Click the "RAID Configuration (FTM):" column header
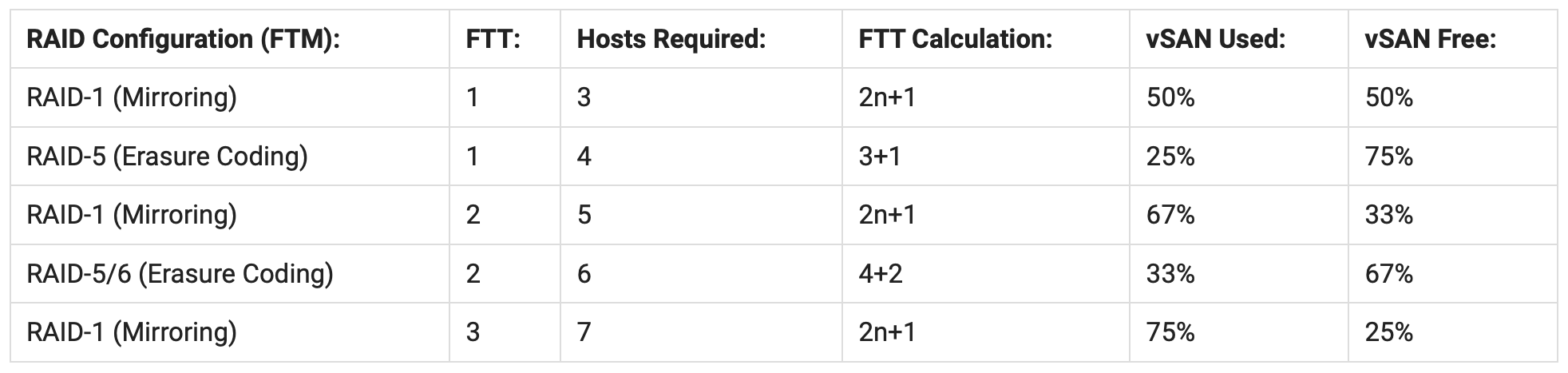The height and width of the screenshot is (373, 1568). click(x=184, y=39)
